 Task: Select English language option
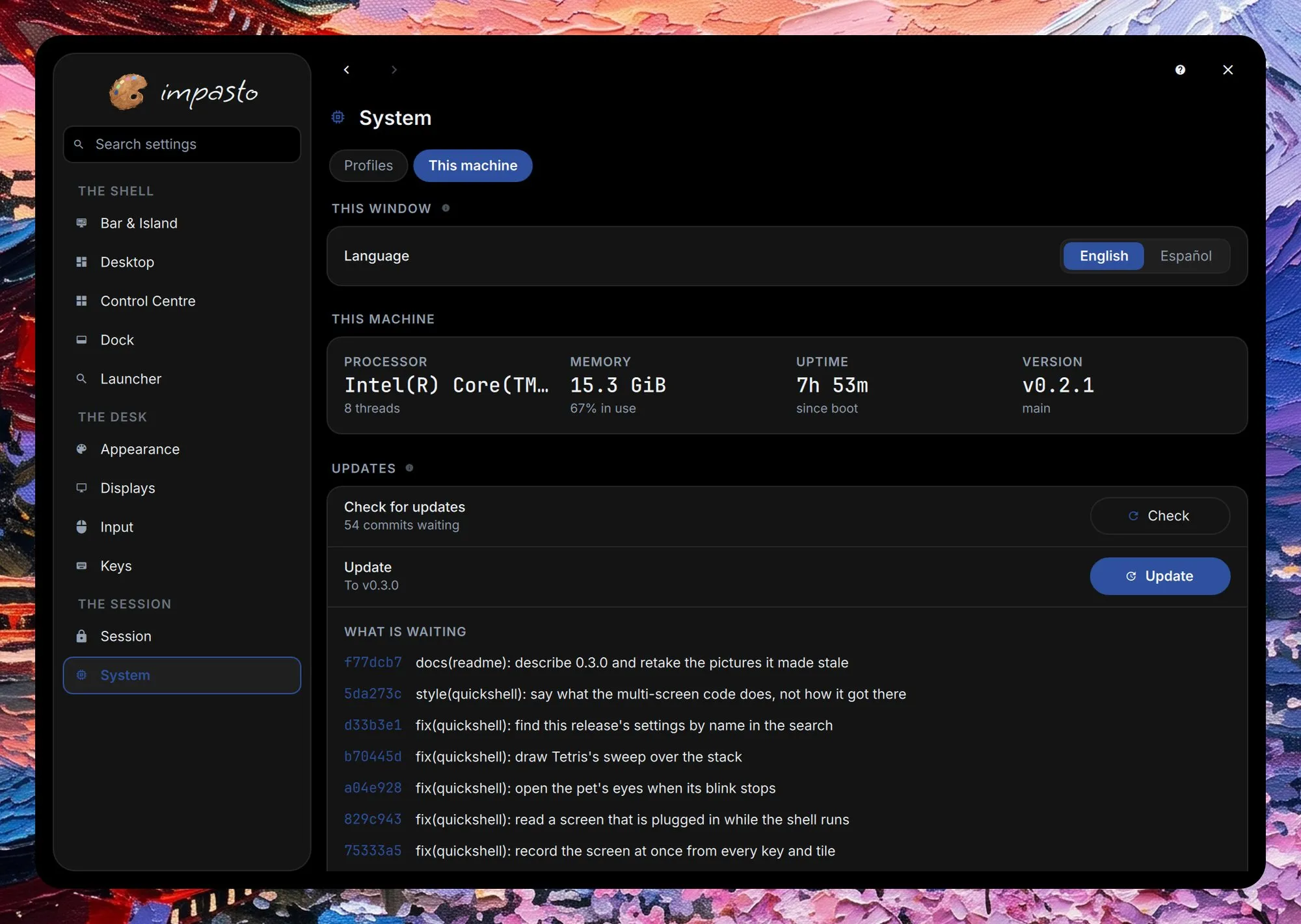pyautogui.click(x=1103, y=256)
